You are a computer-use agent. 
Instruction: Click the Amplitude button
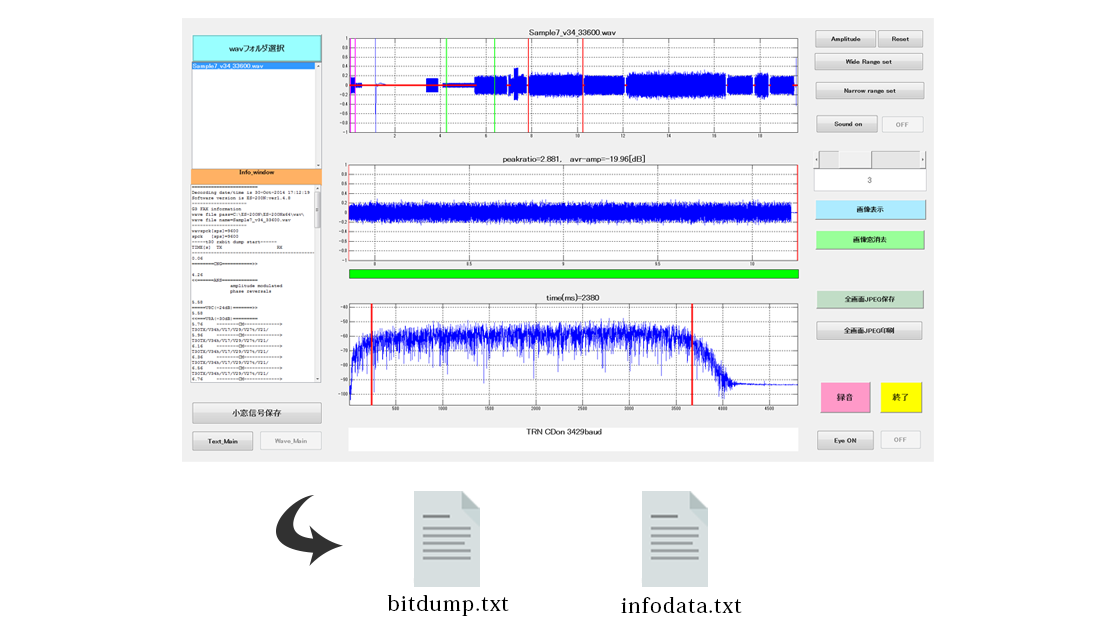pyautogui.click(x=845, y=39)
